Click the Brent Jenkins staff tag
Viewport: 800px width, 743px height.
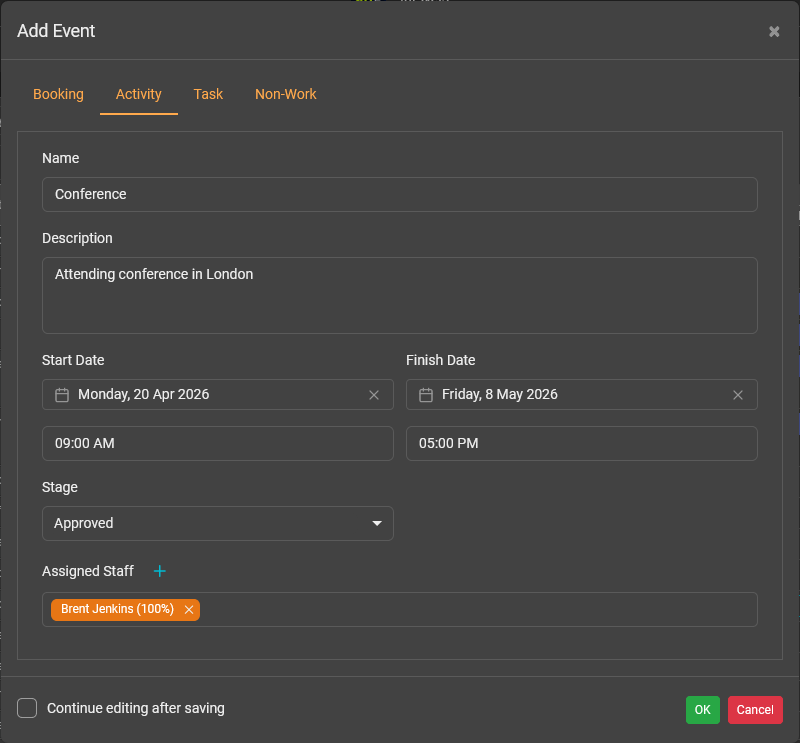pos(117,610)
